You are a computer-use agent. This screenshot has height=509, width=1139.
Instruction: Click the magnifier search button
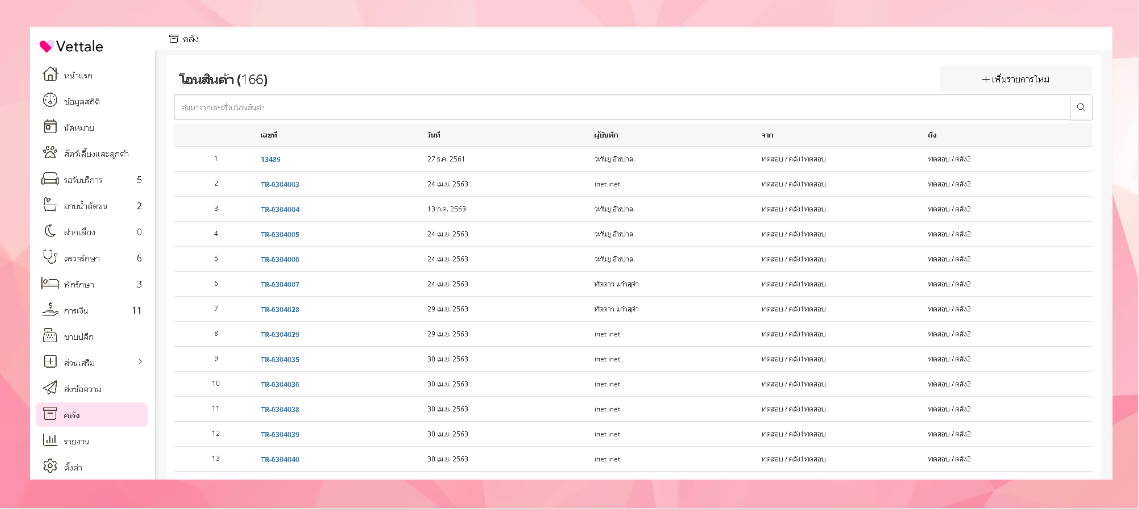(1080, 107)
